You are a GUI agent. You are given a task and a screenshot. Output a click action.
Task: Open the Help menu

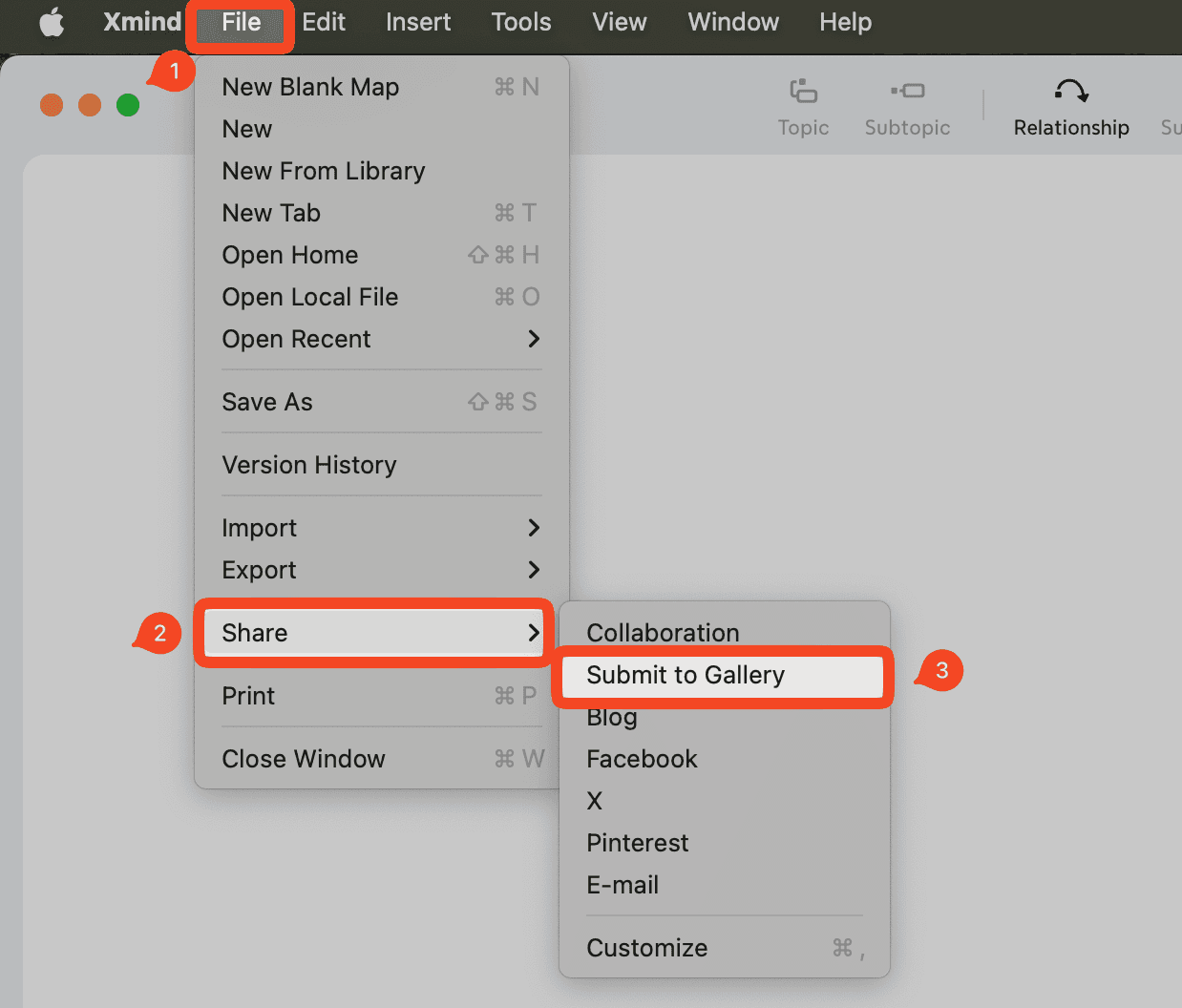(845, 22)
